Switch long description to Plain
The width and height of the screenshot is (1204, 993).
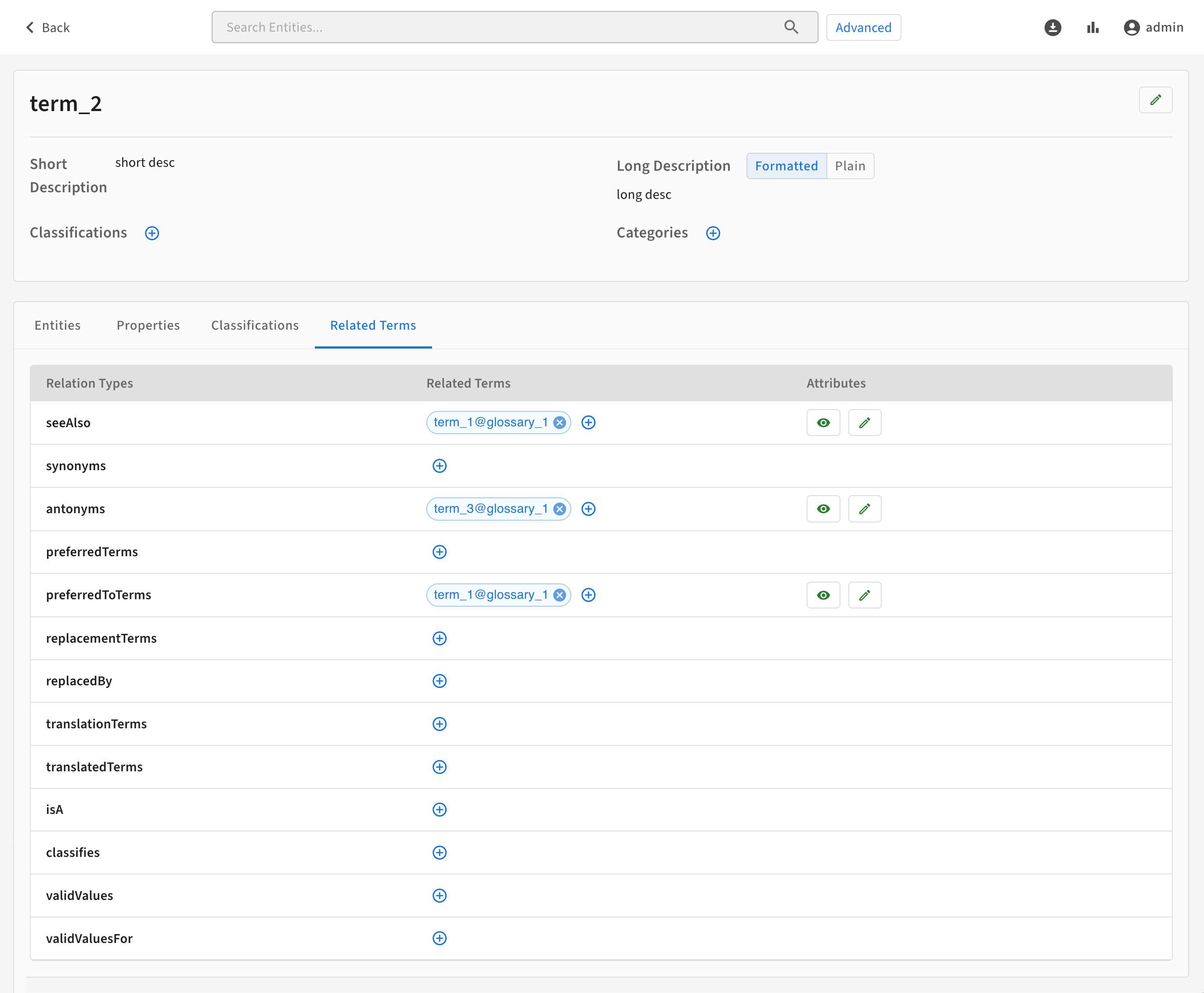click(x=850, y=166)
